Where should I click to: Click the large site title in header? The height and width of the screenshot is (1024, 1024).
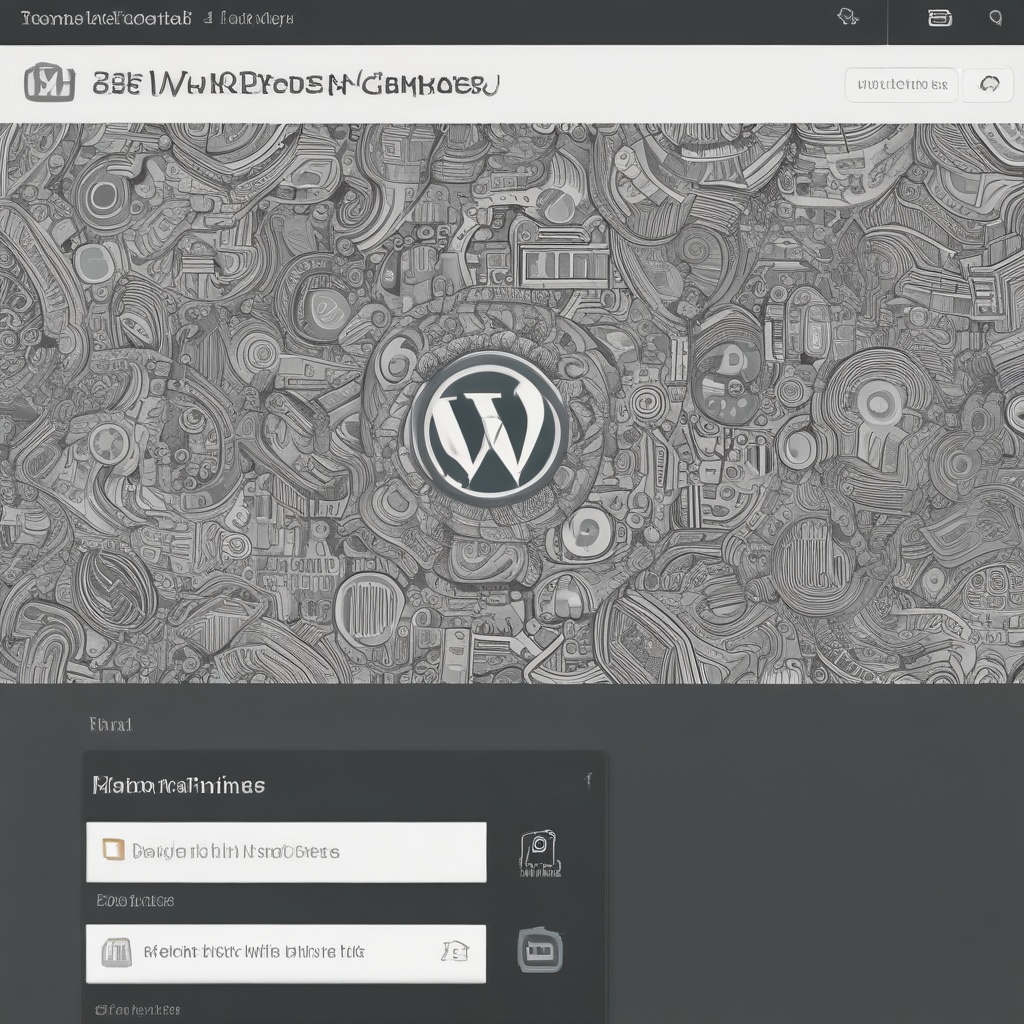pyautogui.click(x=295, y=85)
